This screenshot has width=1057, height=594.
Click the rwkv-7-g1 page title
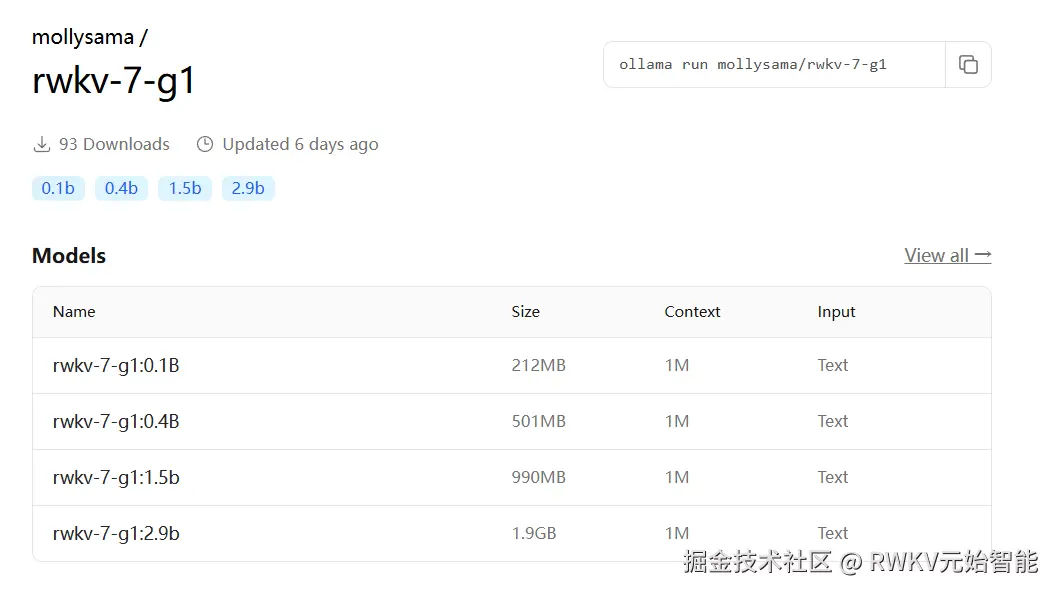113,81
